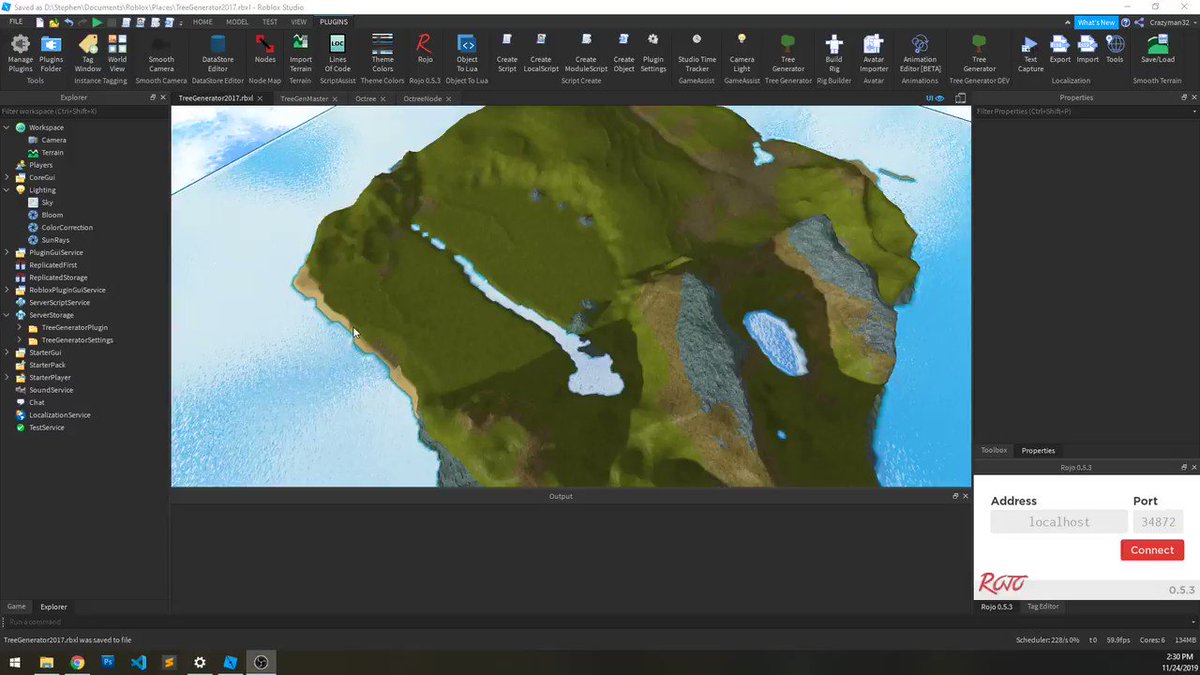Switch to the VIEW ribbon tab
Image resolution: width=1200 pixels, height=675 pixels.
299,21
